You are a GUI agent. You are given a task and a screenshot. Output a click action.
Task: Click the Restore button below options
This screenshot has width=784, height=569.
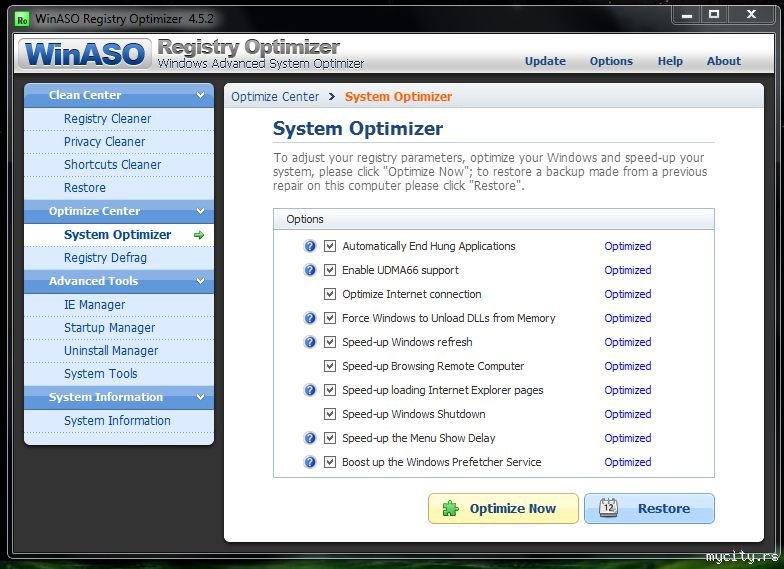[x=649, y=508]
